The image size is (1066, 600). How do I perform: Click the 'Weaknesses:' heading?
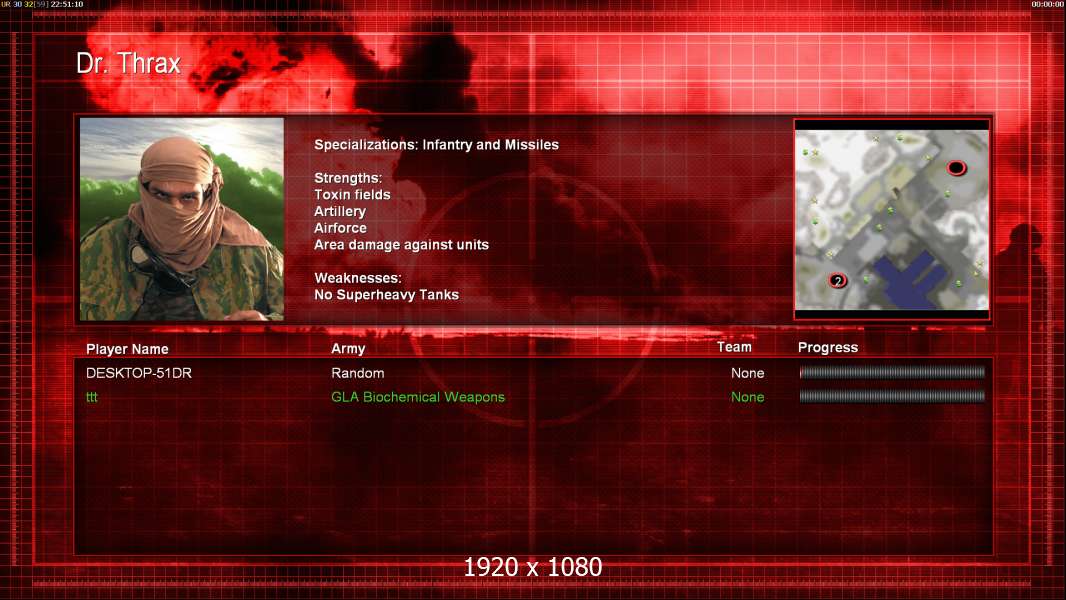(x=358, y=278)
